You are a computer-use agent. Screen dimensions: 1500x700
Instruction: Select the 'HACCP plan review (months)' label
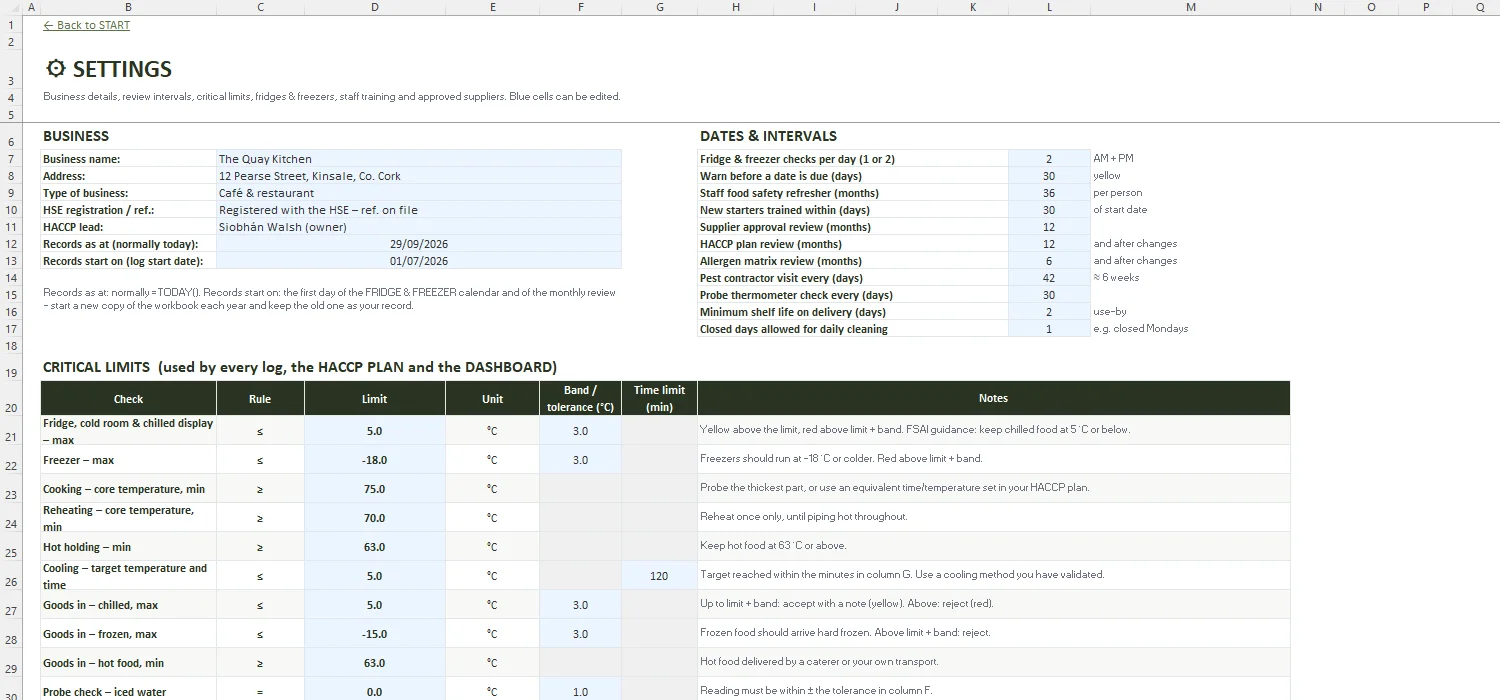[x=853, y=244]
